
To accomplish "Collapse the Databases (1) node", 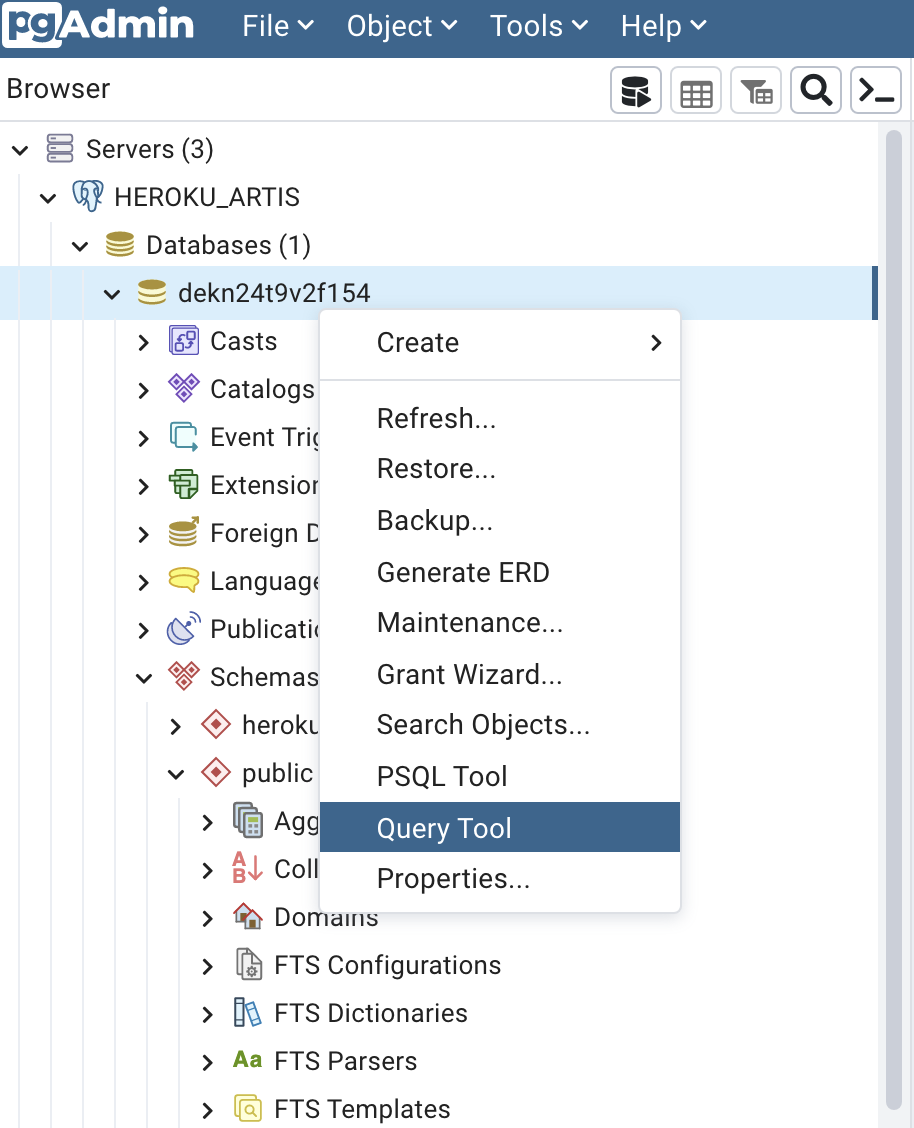I will [x=81, y=246].
